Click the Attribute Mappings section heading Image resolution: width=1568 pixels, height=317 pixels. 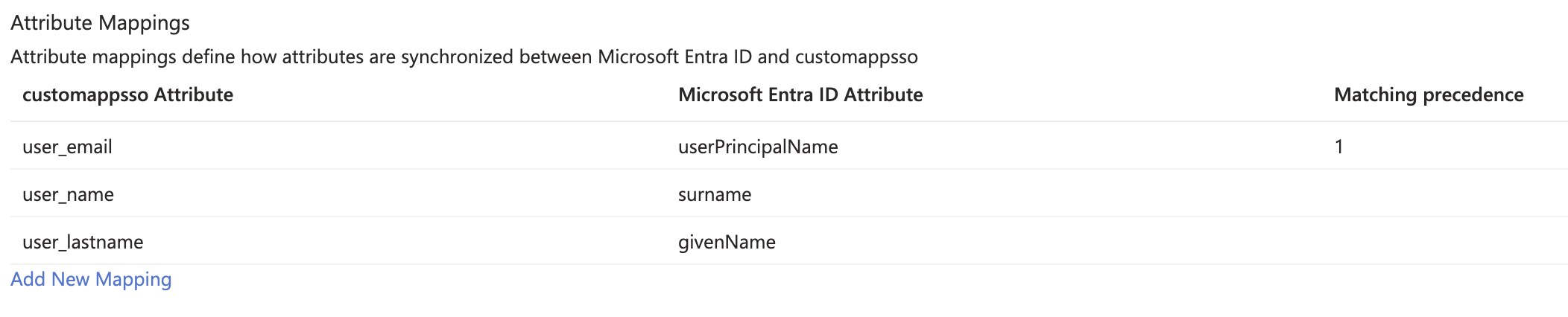pos(100,23)
